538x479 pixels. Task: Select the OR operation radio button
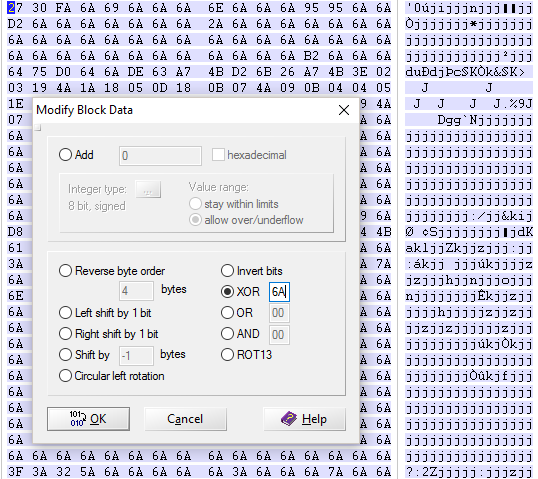227,313
